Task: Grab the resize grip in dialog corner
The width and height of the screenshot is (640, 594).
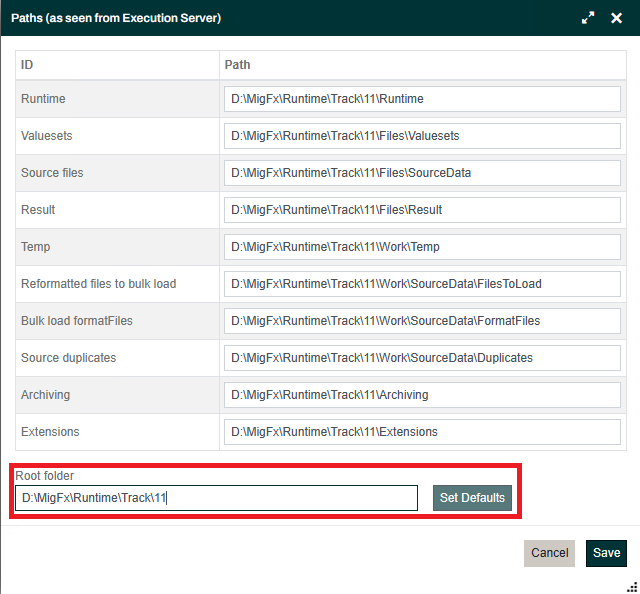Action: pos(632,587)
